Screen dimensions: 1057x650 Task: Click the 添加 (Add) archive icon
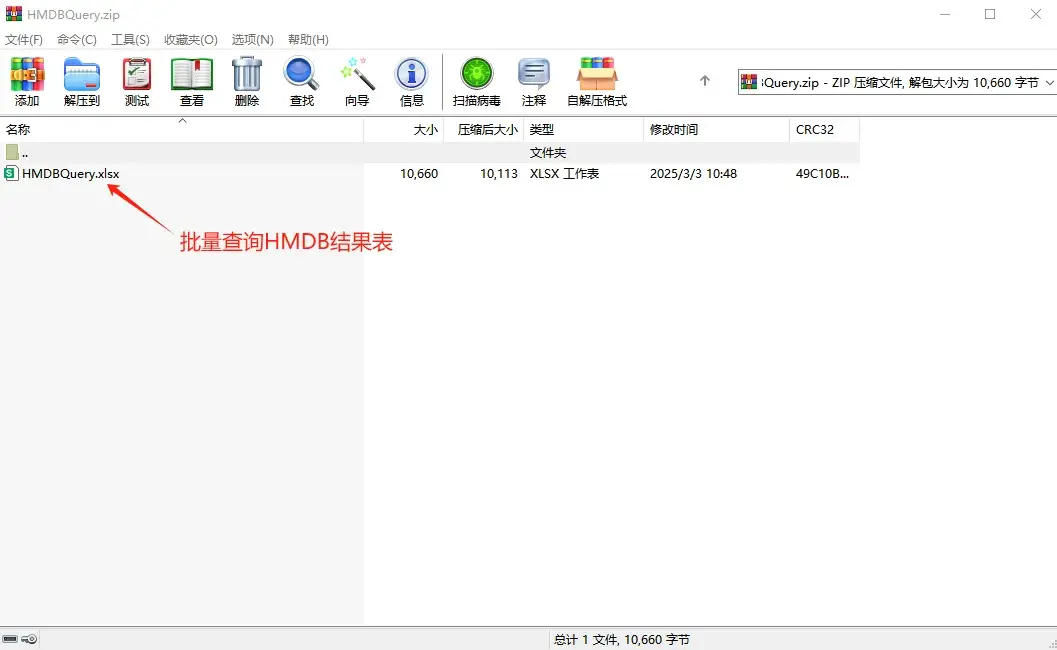point(27,80)
